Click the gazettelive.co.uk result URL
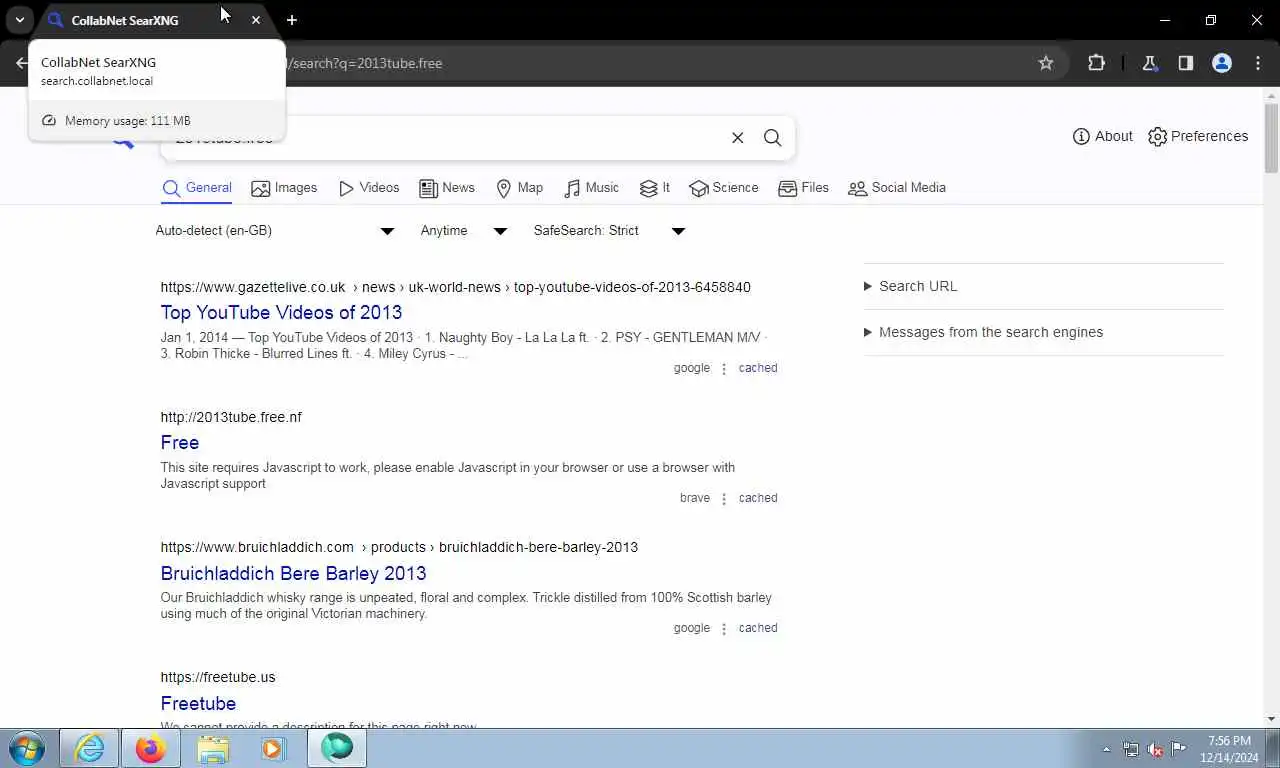Viewport: 1280px width, 768px height. pyautogui.click(x=455, y=287)
